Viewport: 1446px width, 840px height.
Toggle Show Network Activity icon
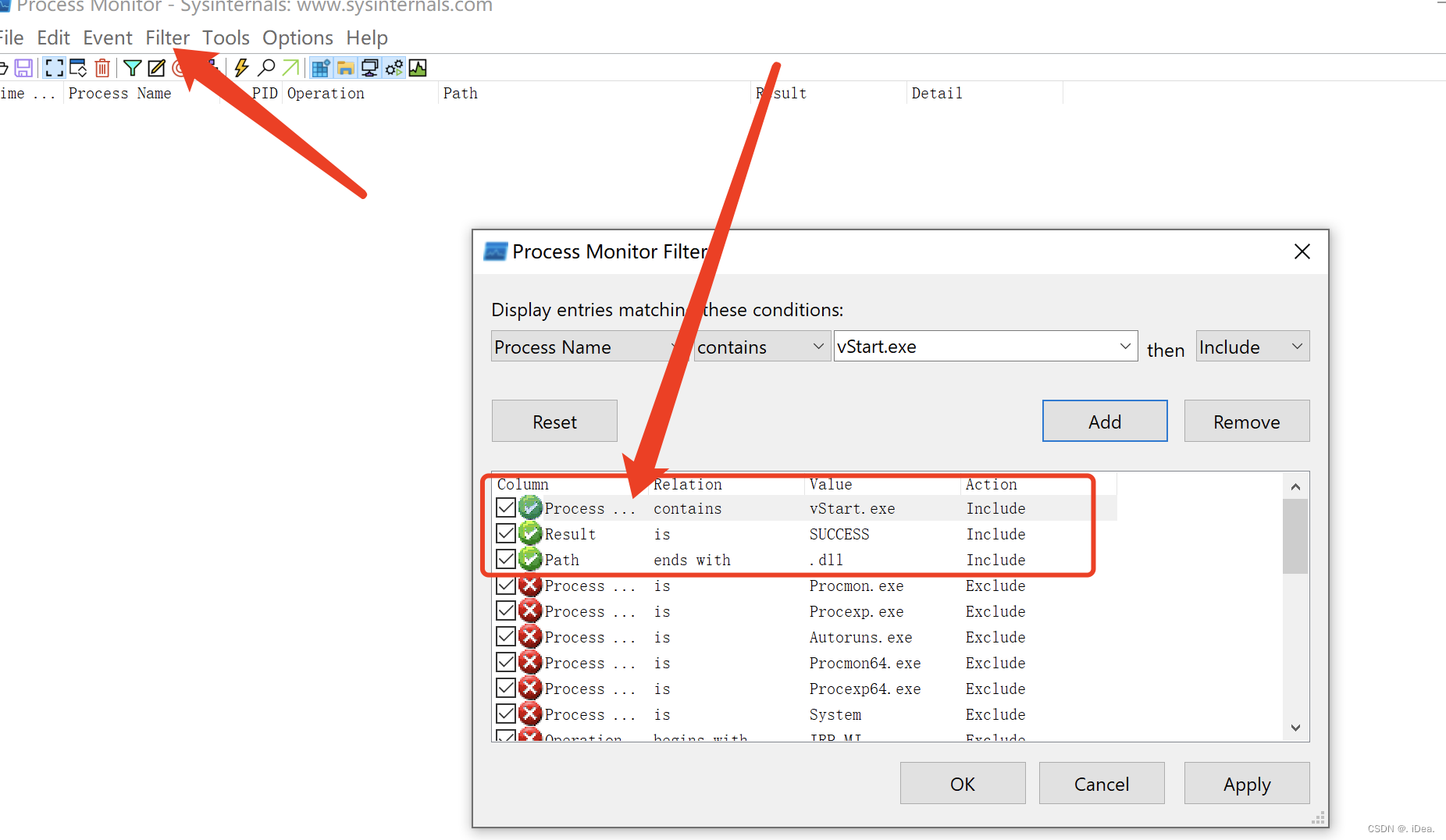pyautogui.click(x=369, y=68)
